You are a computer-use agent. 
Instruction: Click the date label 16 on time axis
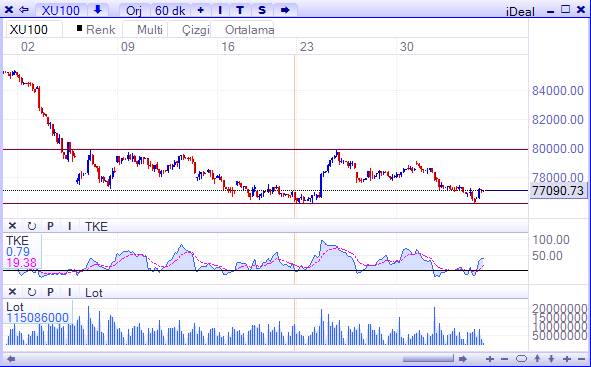[228, 47]
